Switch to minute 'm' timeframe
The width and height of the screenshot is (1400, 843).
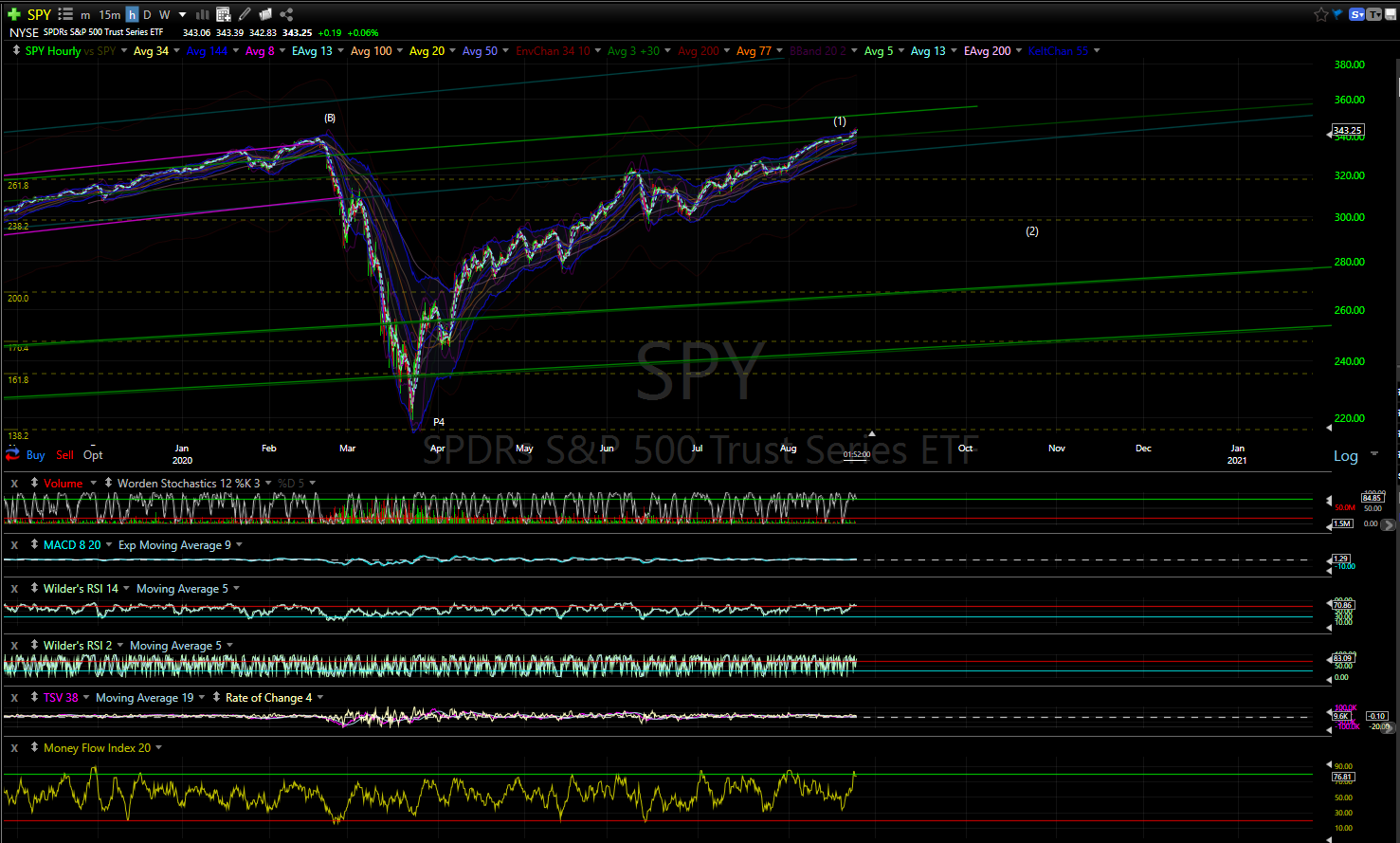point(85,15)
